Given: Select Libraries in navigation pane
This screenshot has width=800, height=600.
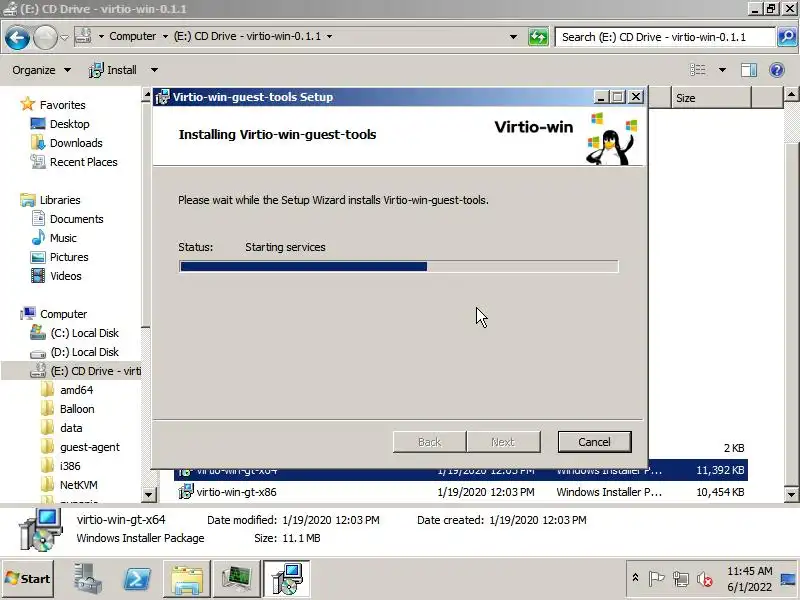Looking at the screenshot, I should (x=60, y=200).
